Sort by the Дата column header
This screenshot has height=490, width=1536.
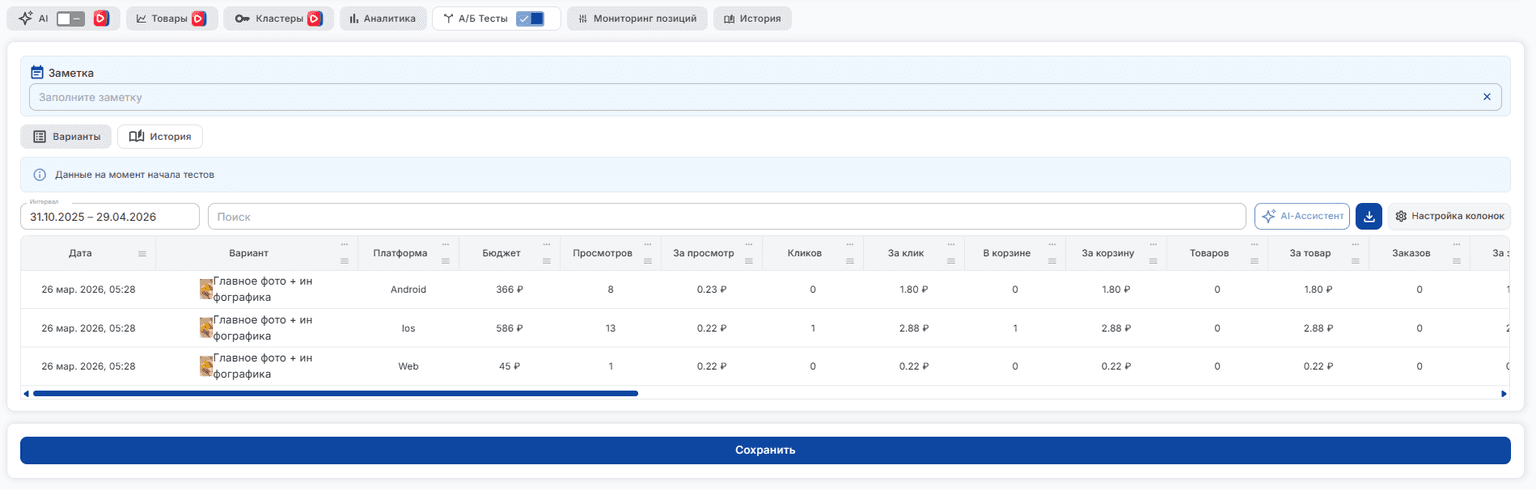[x=80, y=254]
